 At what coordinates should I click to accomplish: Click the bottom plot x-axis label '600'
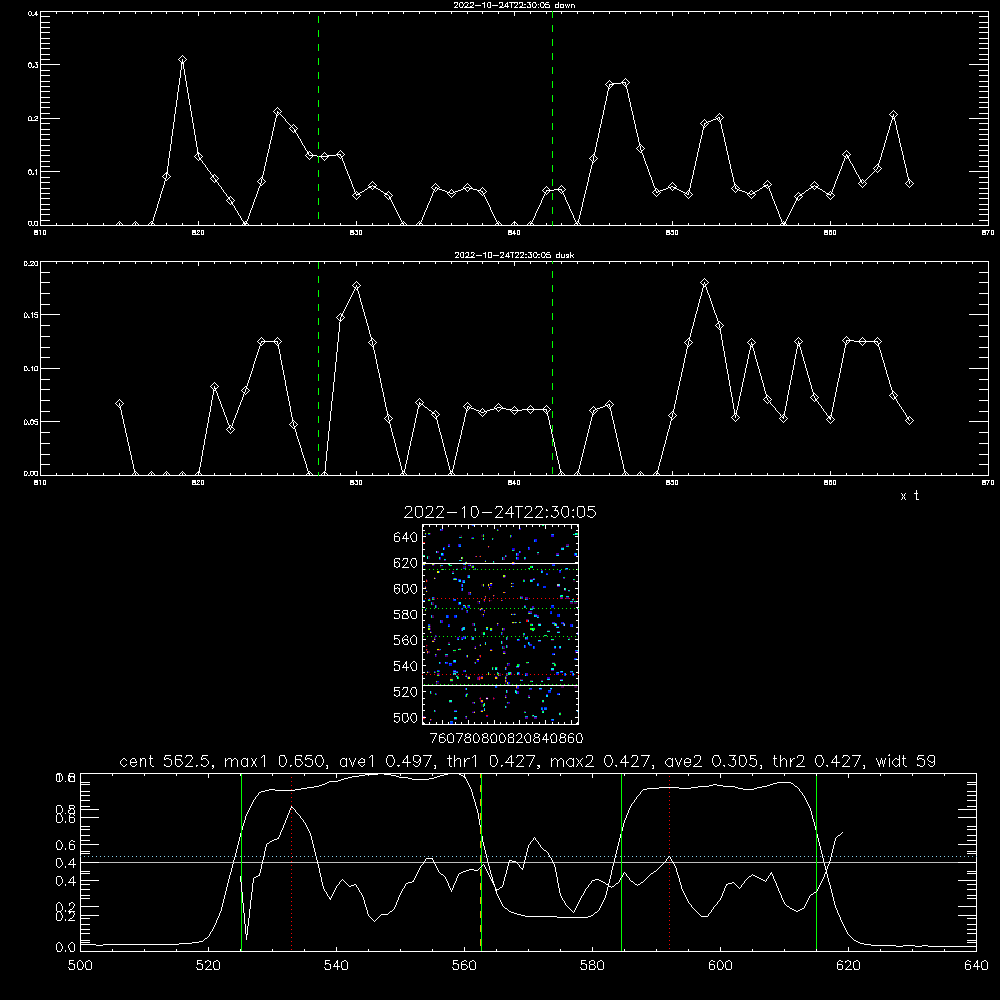tap(720, 966)
